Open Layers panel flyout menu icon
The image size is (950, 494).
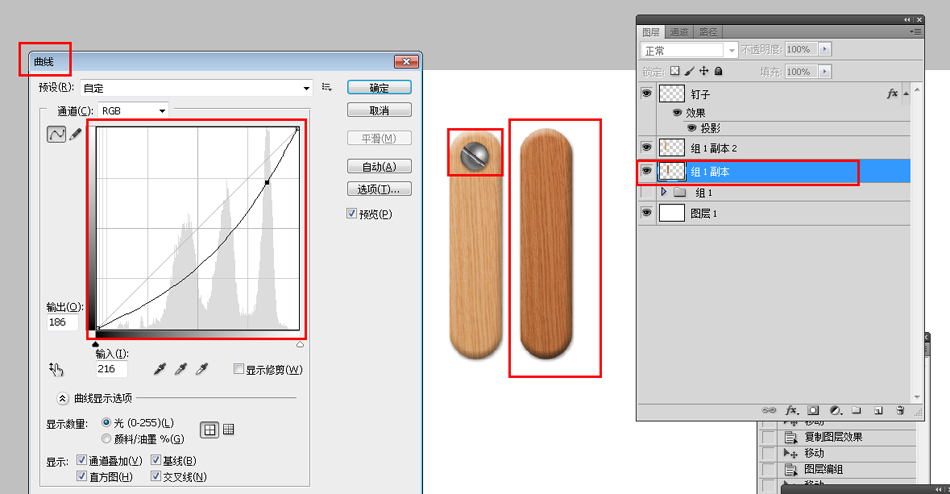coord(915,32)
